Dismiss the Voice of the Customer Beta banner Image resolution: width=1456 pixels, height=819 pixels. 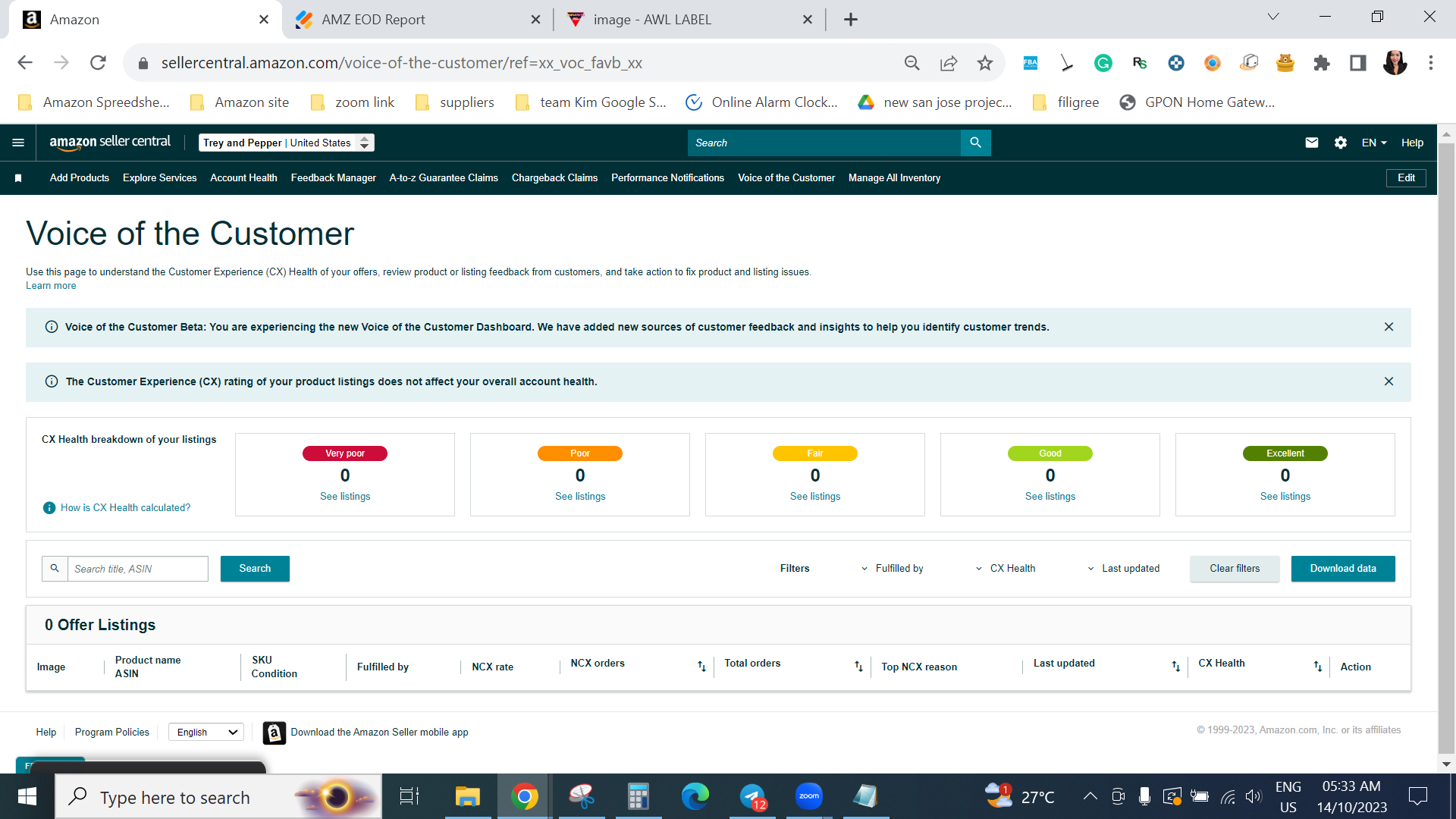(1389, 327)
